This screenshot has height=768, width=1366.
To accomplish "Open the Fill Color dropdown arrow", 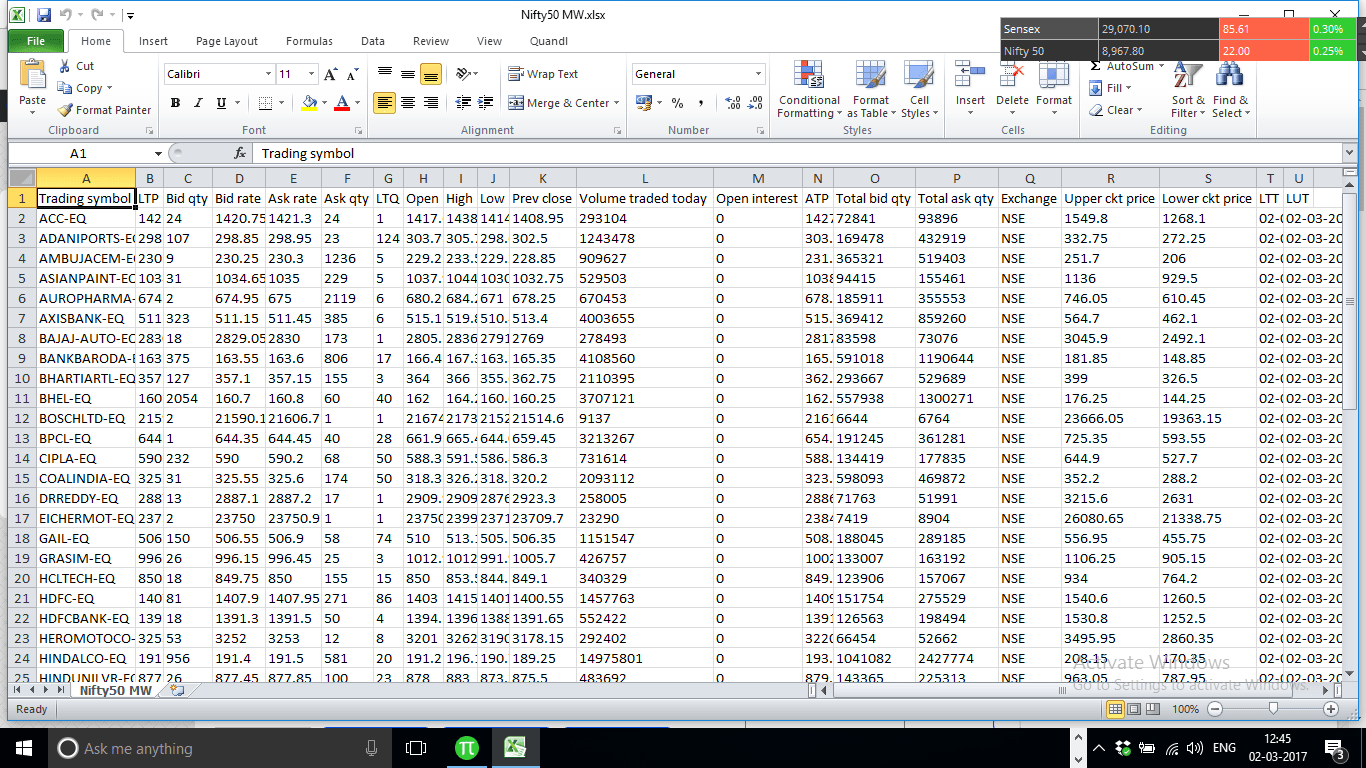I will click(324, 103).
